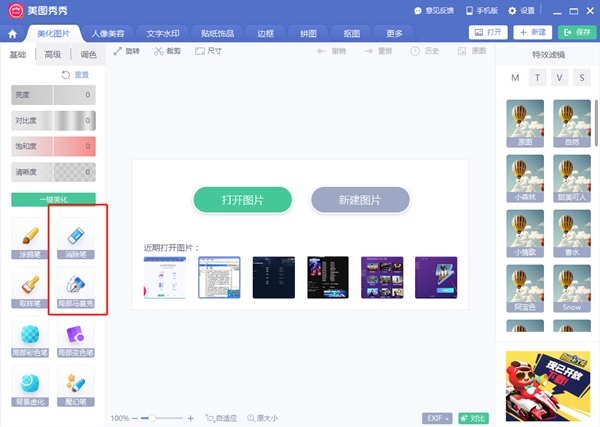
Task: Open recent image with blue highlighted border
Action: (x=219, y=277)
